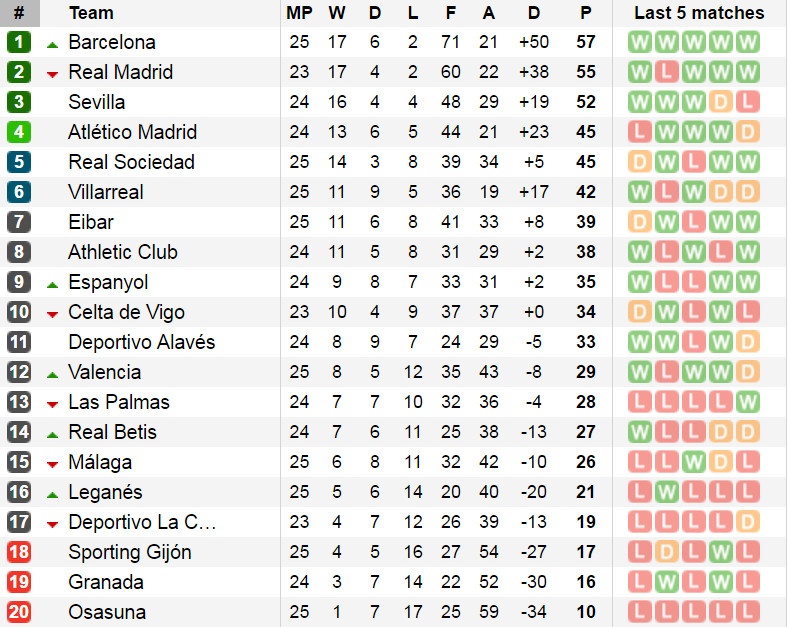This screenshot has width=787, height=627.
Task: Click Real Sociedad's blue position 5 badge
Action: (x=19, y=162)
